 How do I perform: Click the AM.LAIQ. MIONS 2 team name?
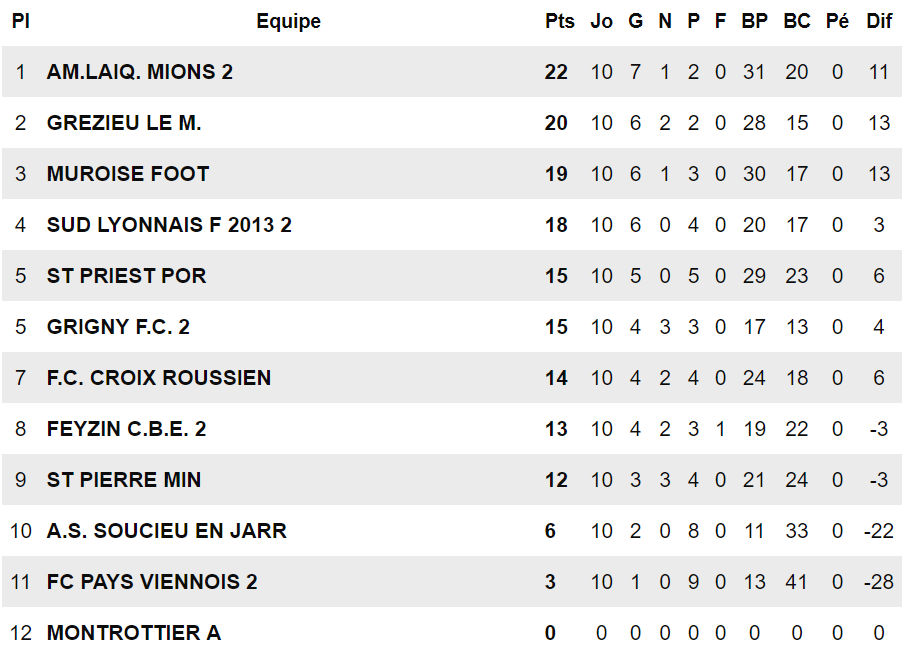[x=139, y=72]
